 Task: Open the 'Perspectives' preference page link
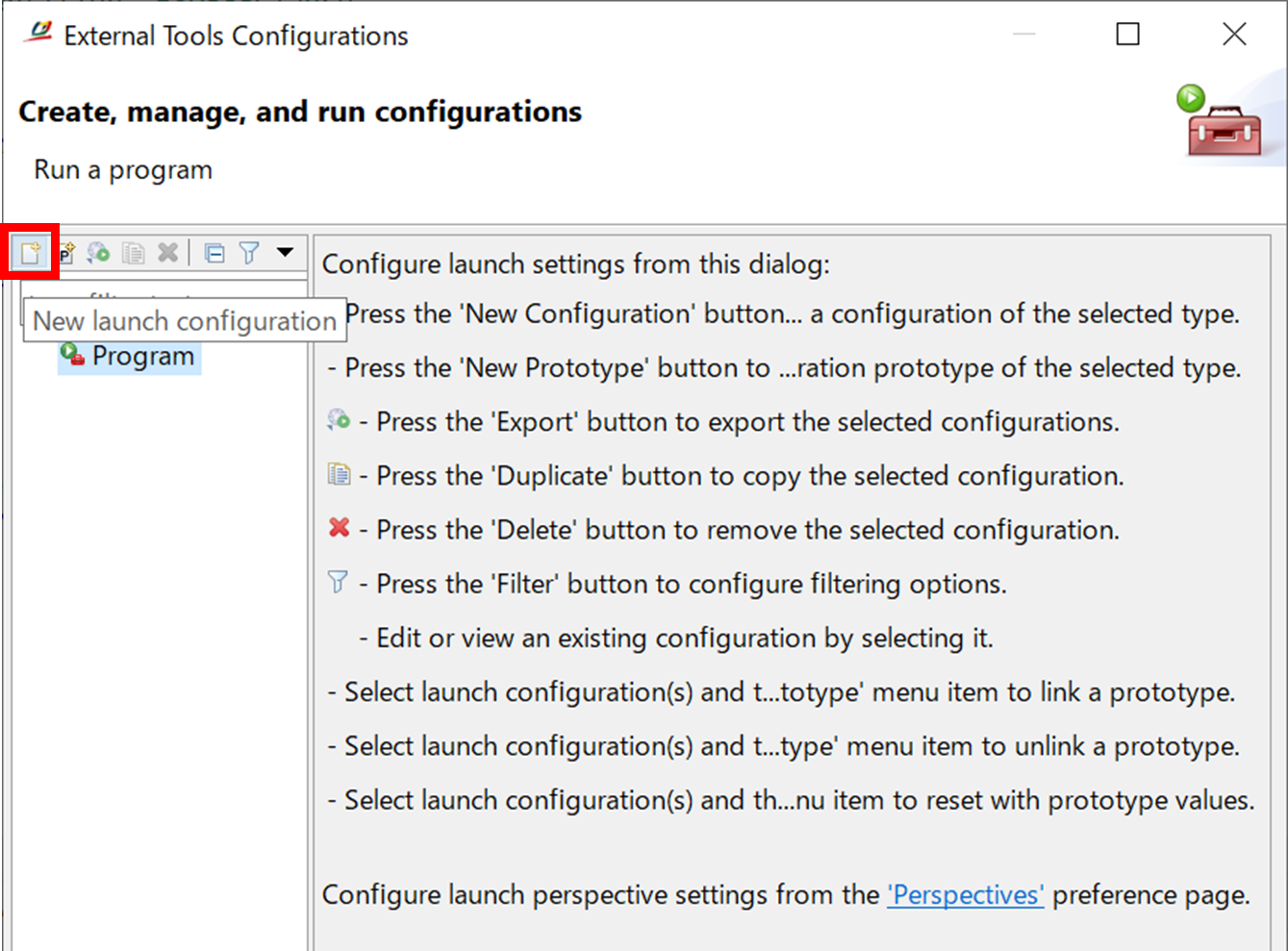965,895
